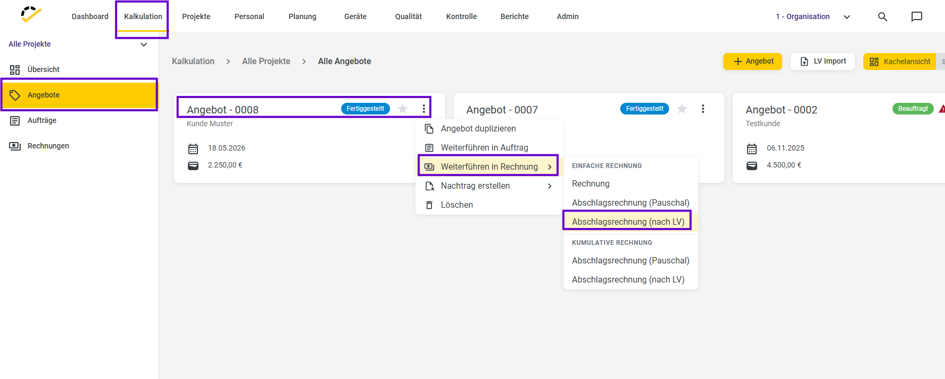The height and width of the screenshot is (379, 945).
Task: Mark Angebot - 0008 as favorite star
Action: click(x=403, y=108)
